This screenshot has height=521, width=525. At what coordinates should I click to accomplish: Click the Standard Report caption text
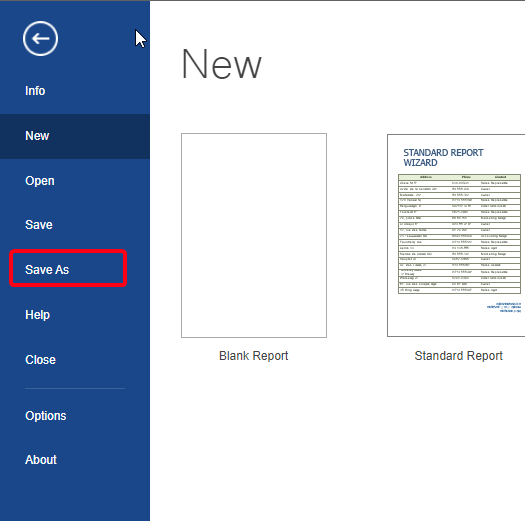click(x=458, y=356)
